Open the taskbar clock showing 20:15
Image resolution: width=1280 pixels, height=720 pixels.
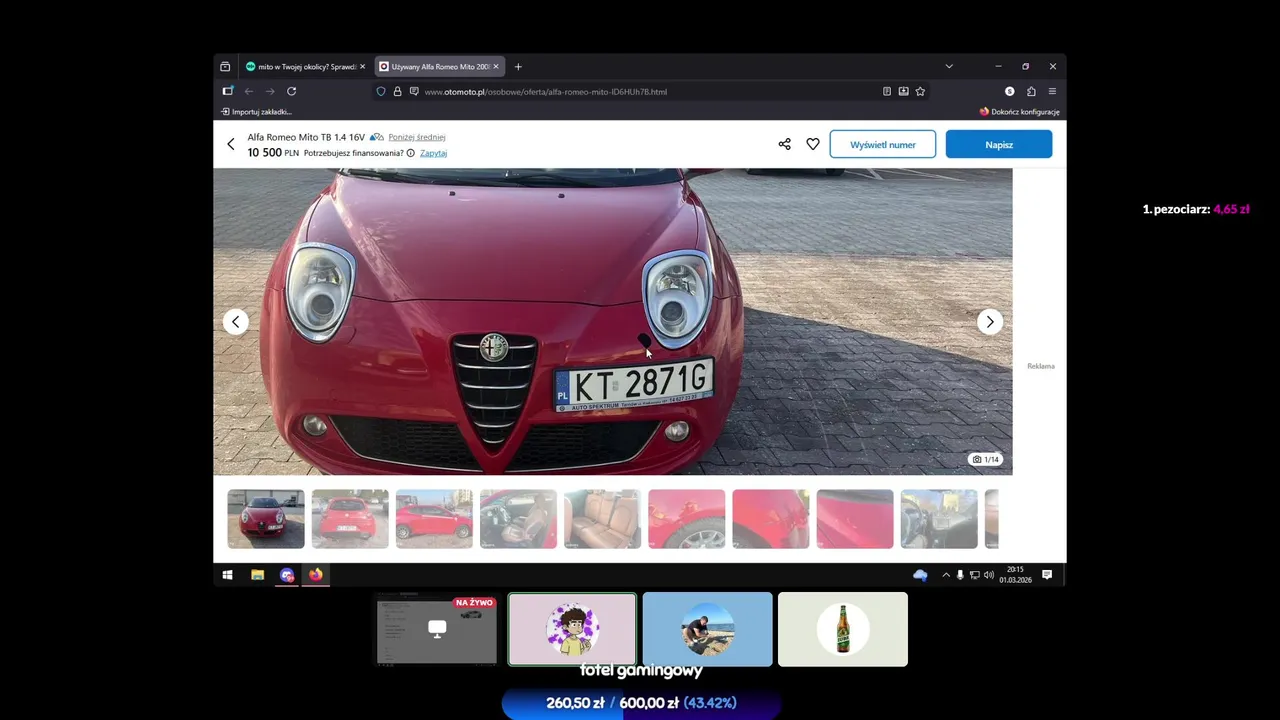tap(1015, 575)
